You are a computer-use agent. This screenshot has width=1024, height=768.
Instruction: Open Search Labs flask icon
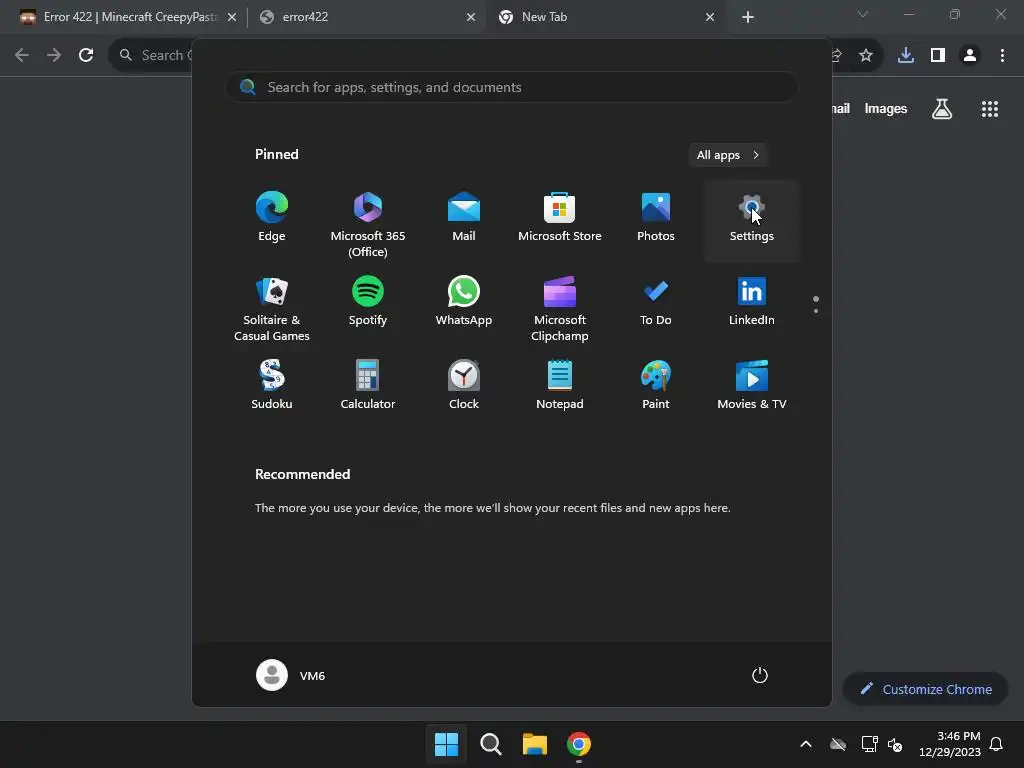click(x=942, y=108)
